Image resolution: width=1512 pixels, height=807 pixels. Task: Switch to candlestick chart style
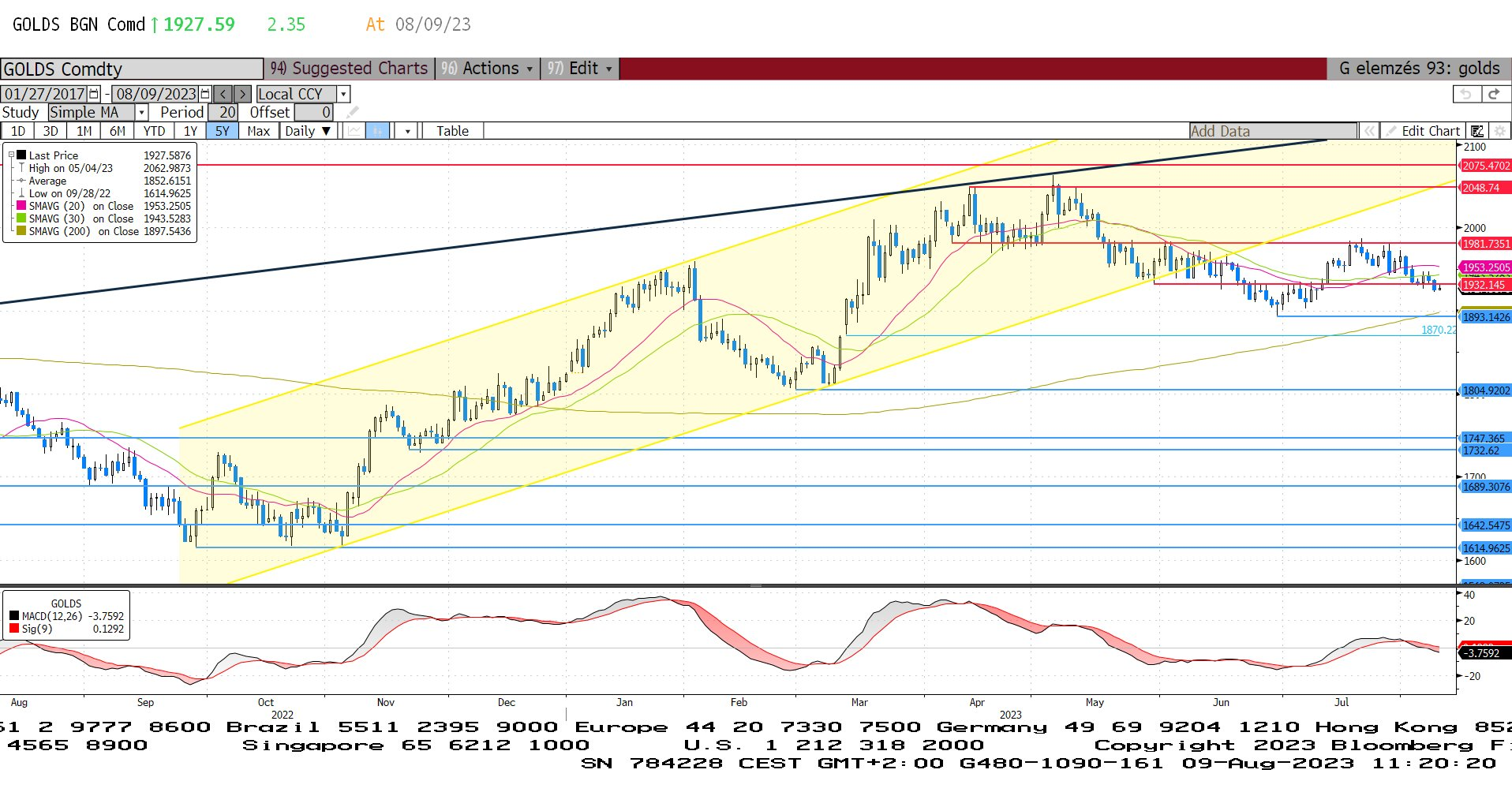pyautogui.click(x=378, y=131)
